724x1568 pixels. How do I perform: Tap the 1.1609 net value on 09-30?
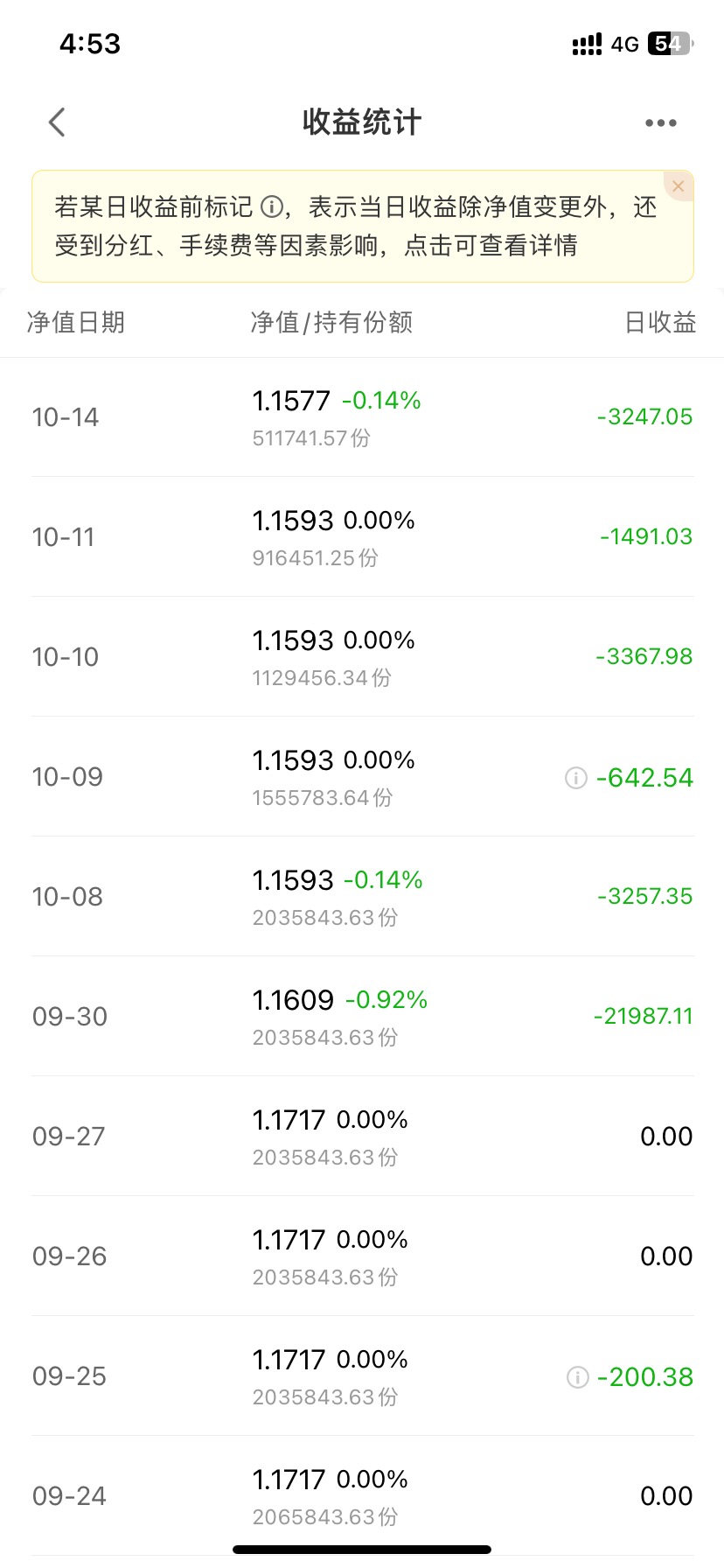293,1000
